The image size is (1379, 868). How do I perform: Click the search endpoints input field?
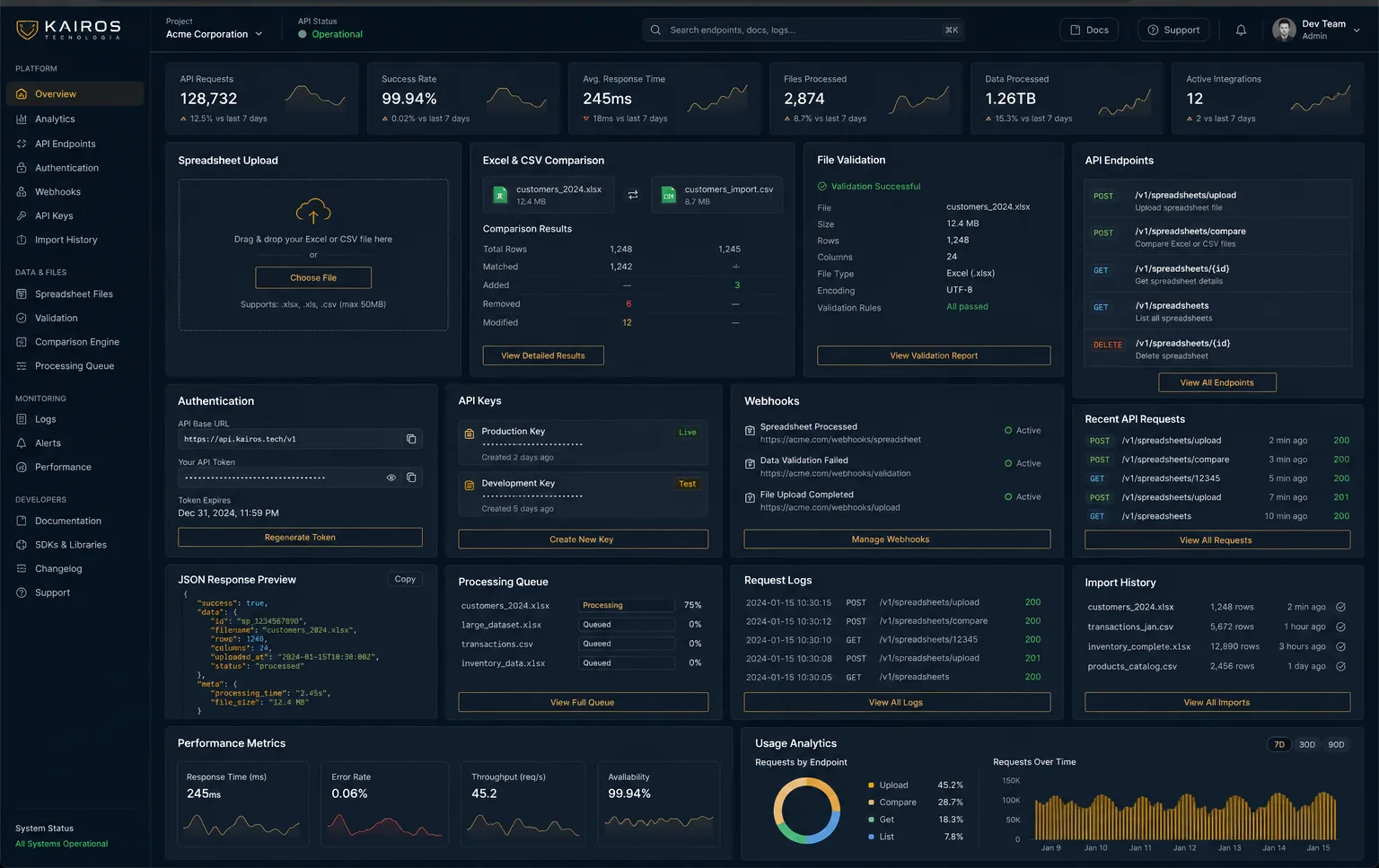(x=804, y=30)
